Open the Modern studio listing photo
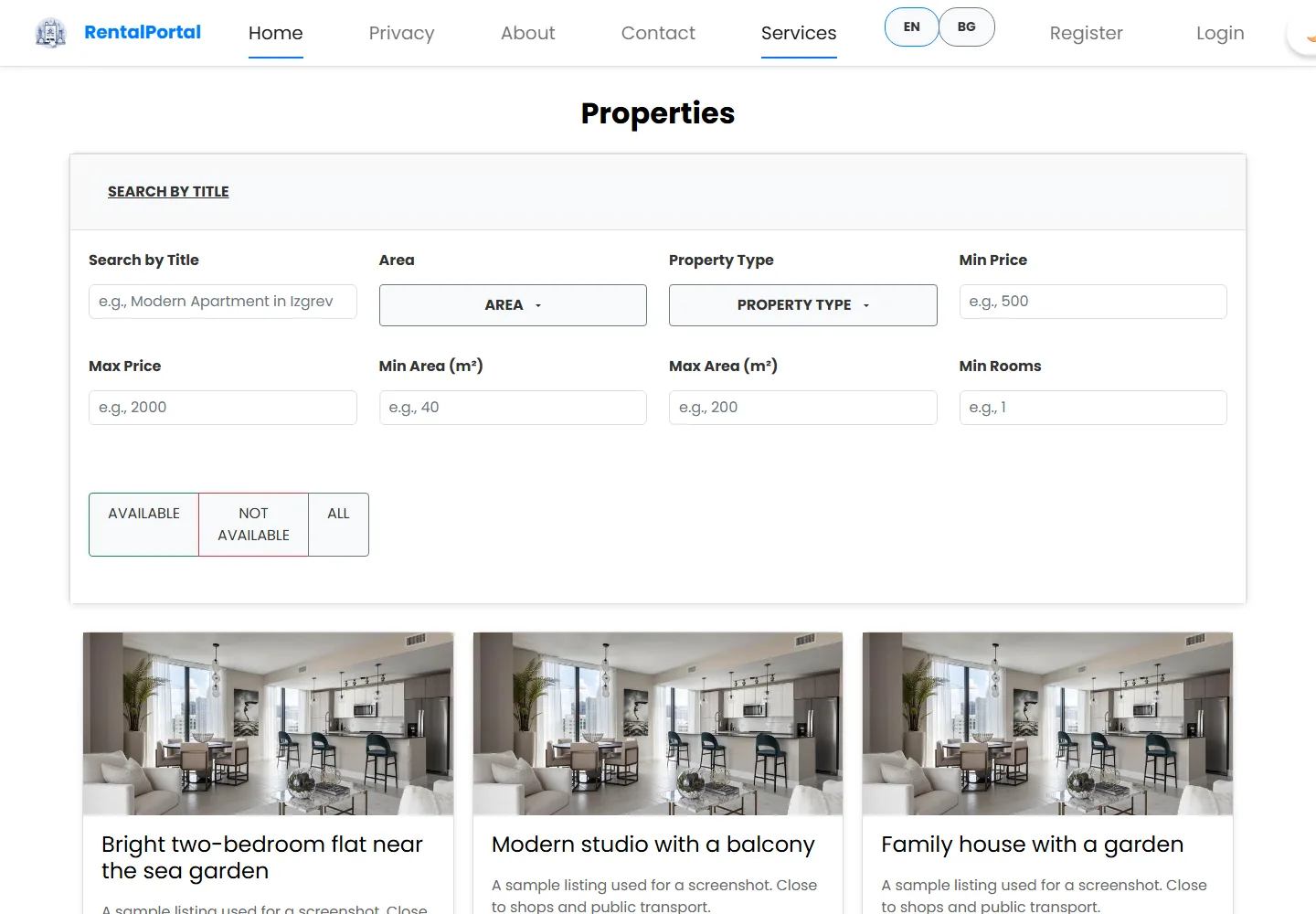 658,724
